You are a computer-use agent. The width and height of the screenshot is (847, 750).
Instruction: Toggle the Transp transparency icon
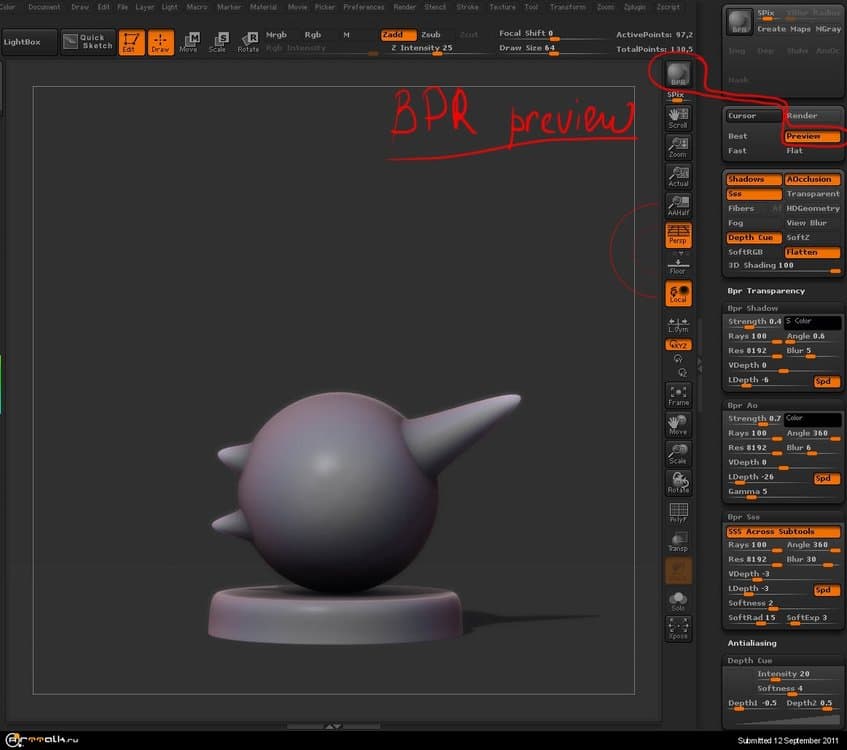[x=678, y=541]
